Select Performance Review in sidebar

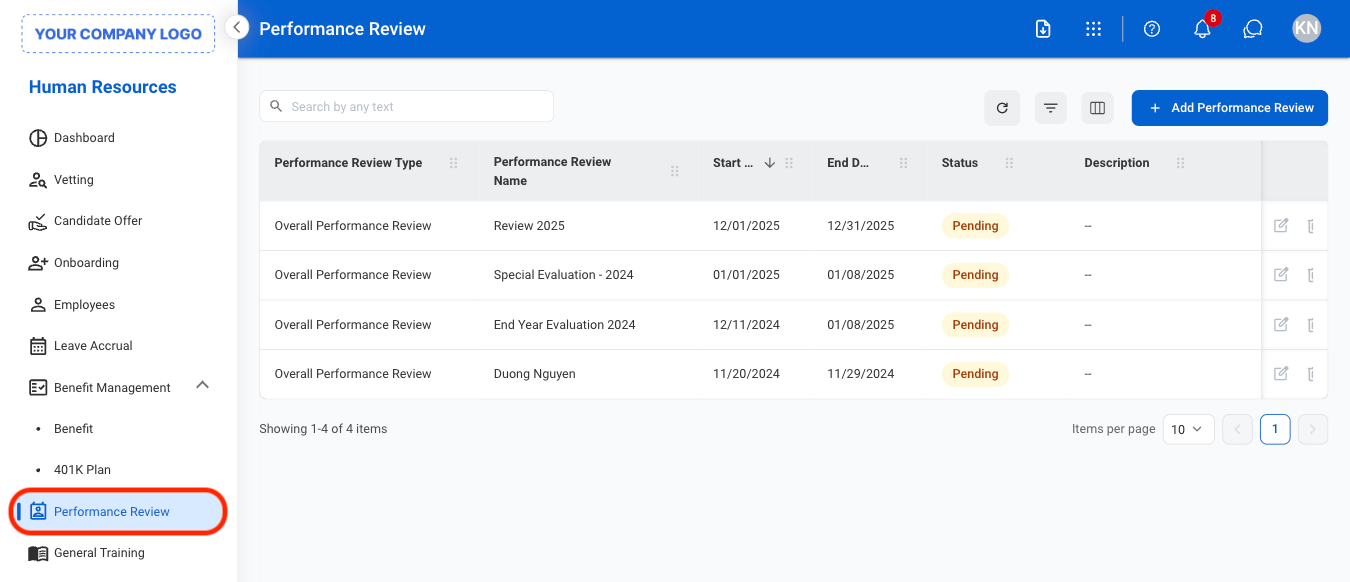[119, 512]
